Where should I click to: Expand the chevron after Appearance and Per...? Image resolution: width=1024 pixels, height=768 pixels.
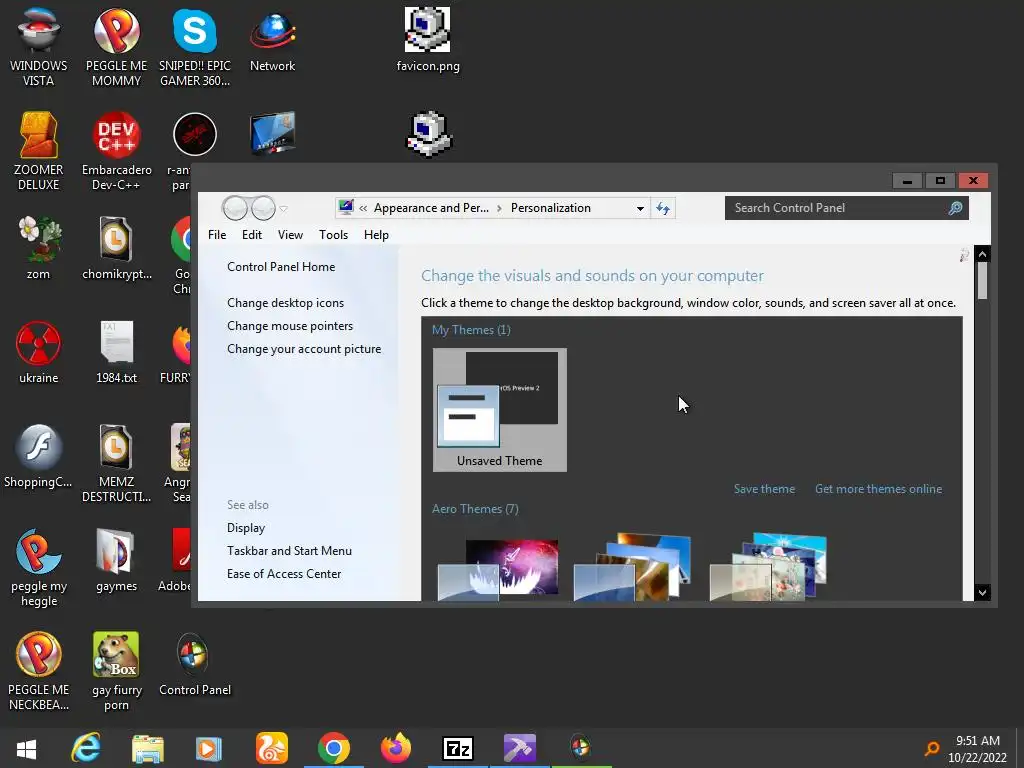click(500, 208)
